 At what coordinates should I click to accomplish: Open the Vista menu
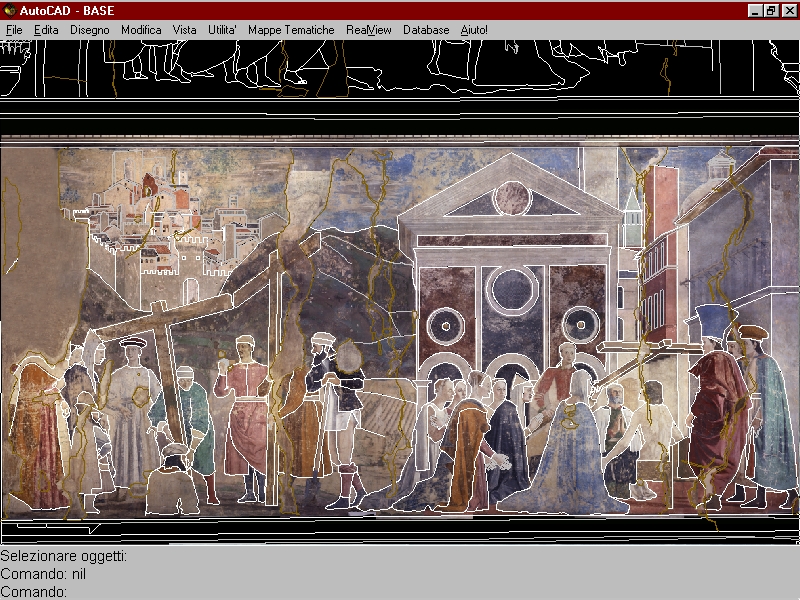[x=184, y=30]
